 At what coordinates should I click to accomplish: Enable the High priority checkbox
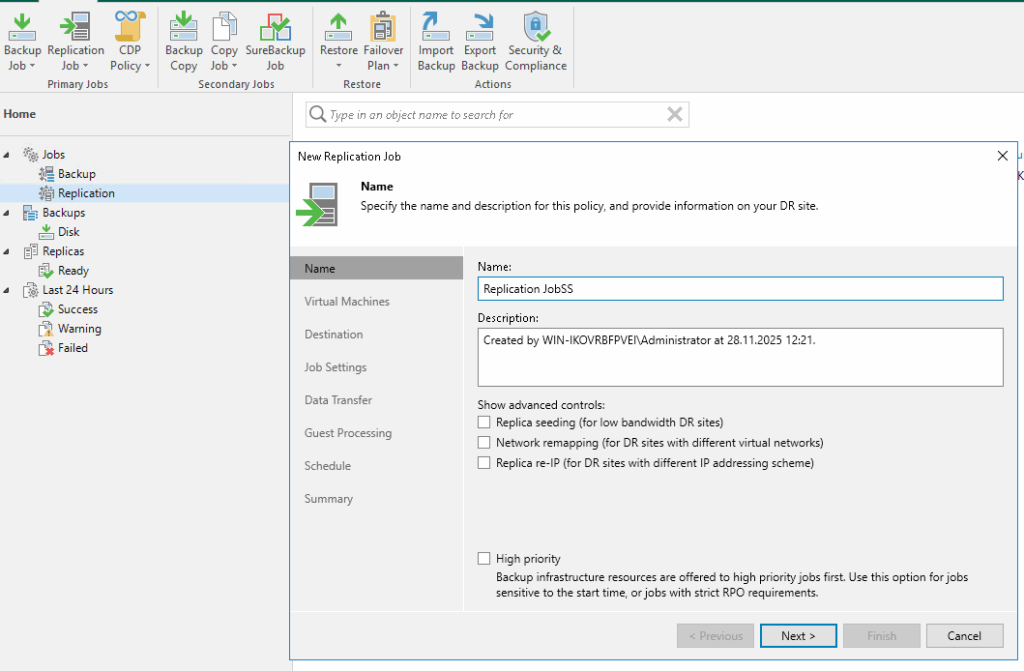(485, 559)
